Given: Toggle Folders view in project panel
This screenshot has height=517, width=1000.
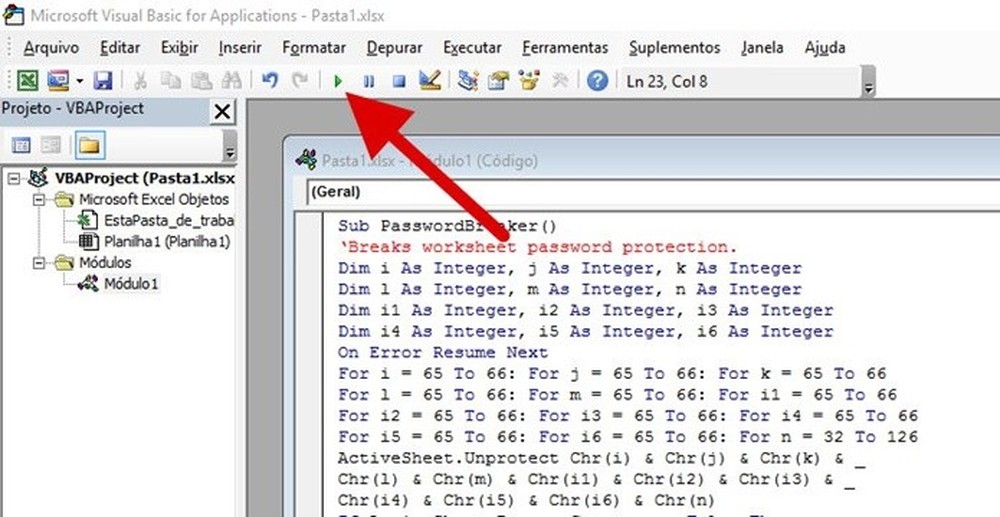Looking at the screenshot, I should [89, 146].
